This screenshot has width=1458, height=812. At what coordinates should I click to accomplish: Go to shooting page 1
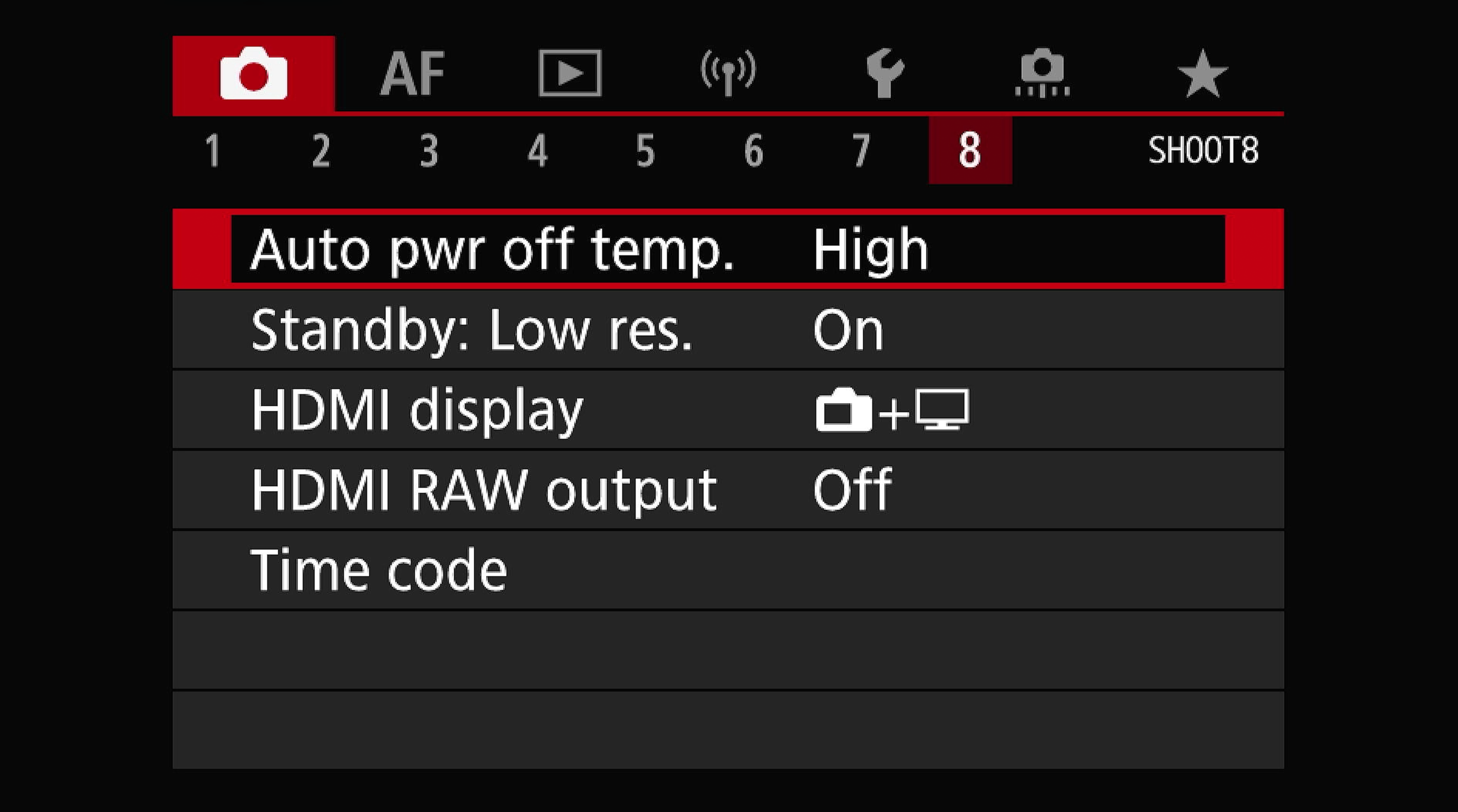[x=213, y=151]
